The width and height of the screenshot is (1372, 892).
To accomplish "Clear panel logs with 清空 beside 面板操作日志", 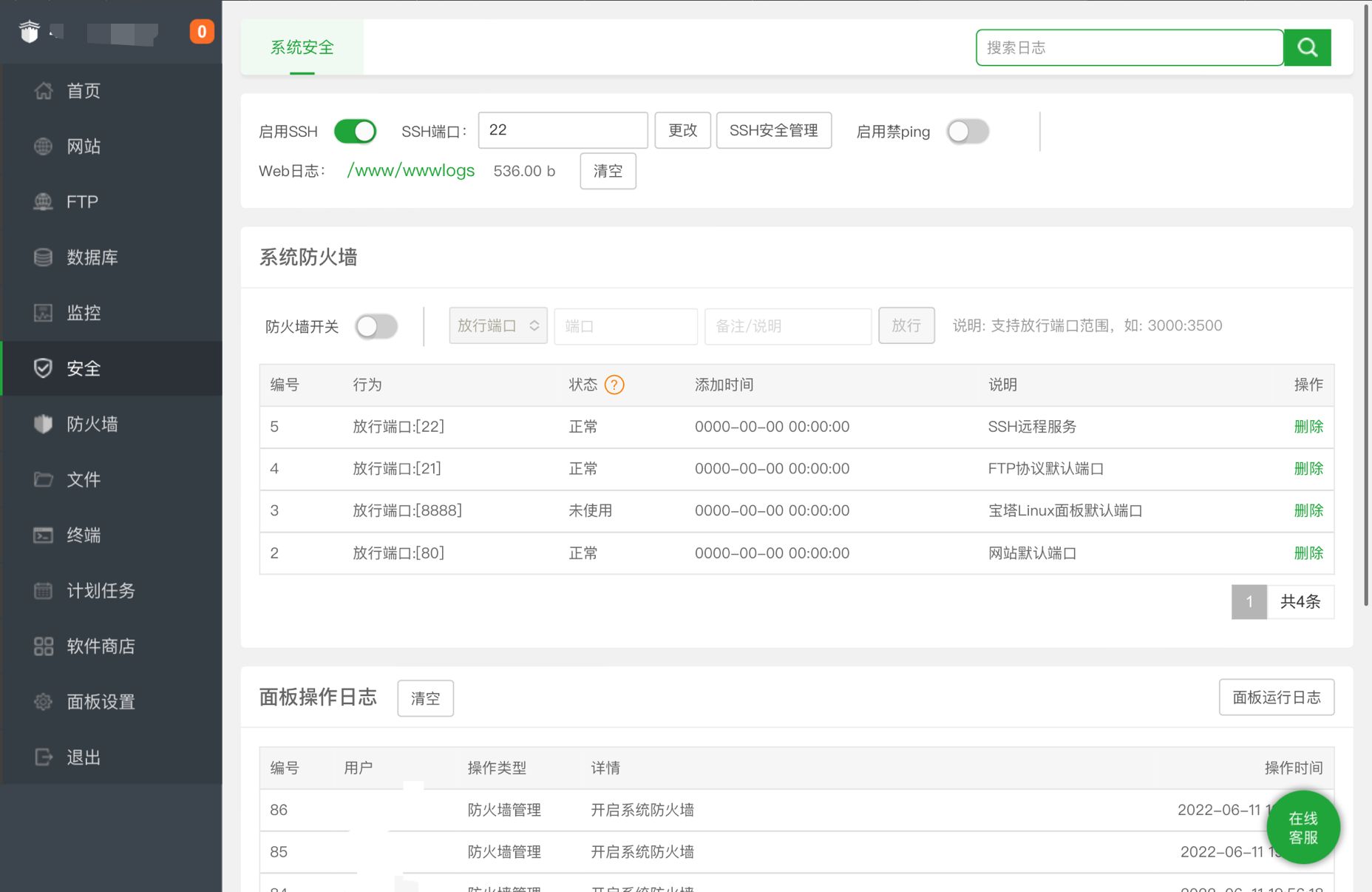I will point(425,698).
